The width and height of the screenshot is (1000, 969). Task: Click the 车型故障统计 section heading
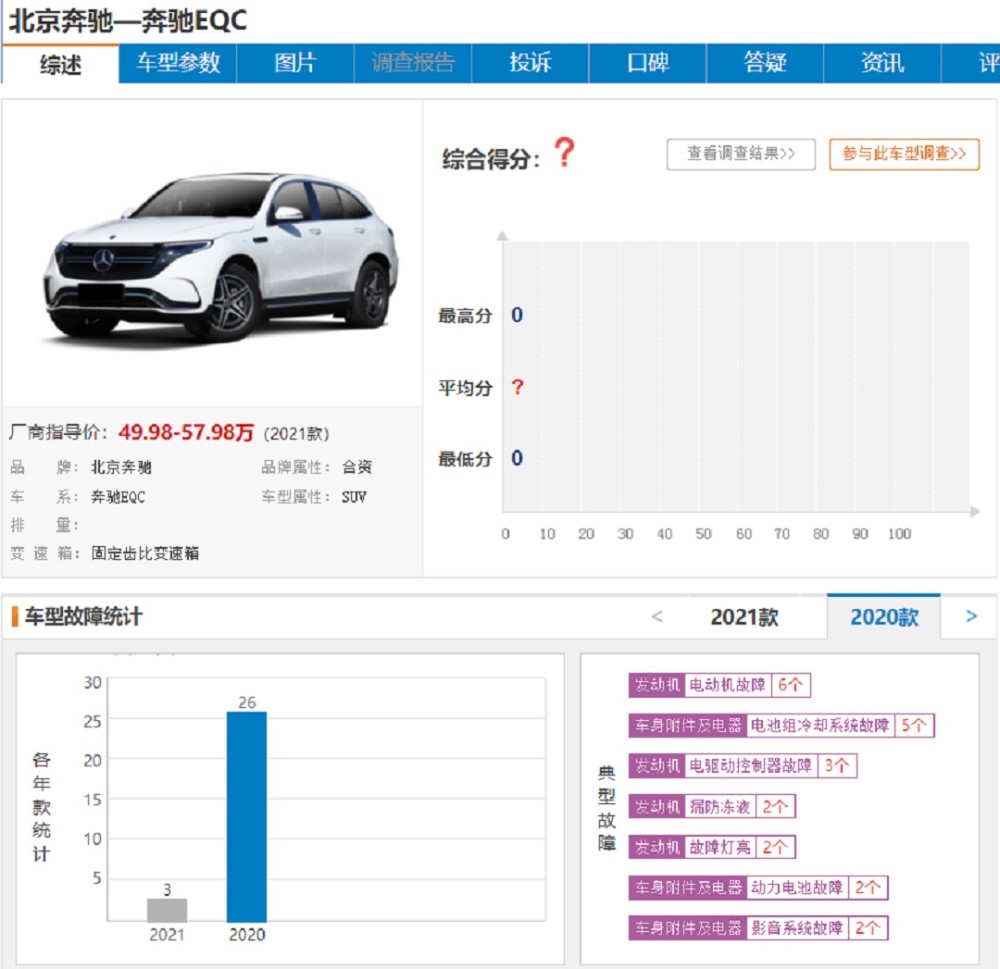click(x=84, y=617)
